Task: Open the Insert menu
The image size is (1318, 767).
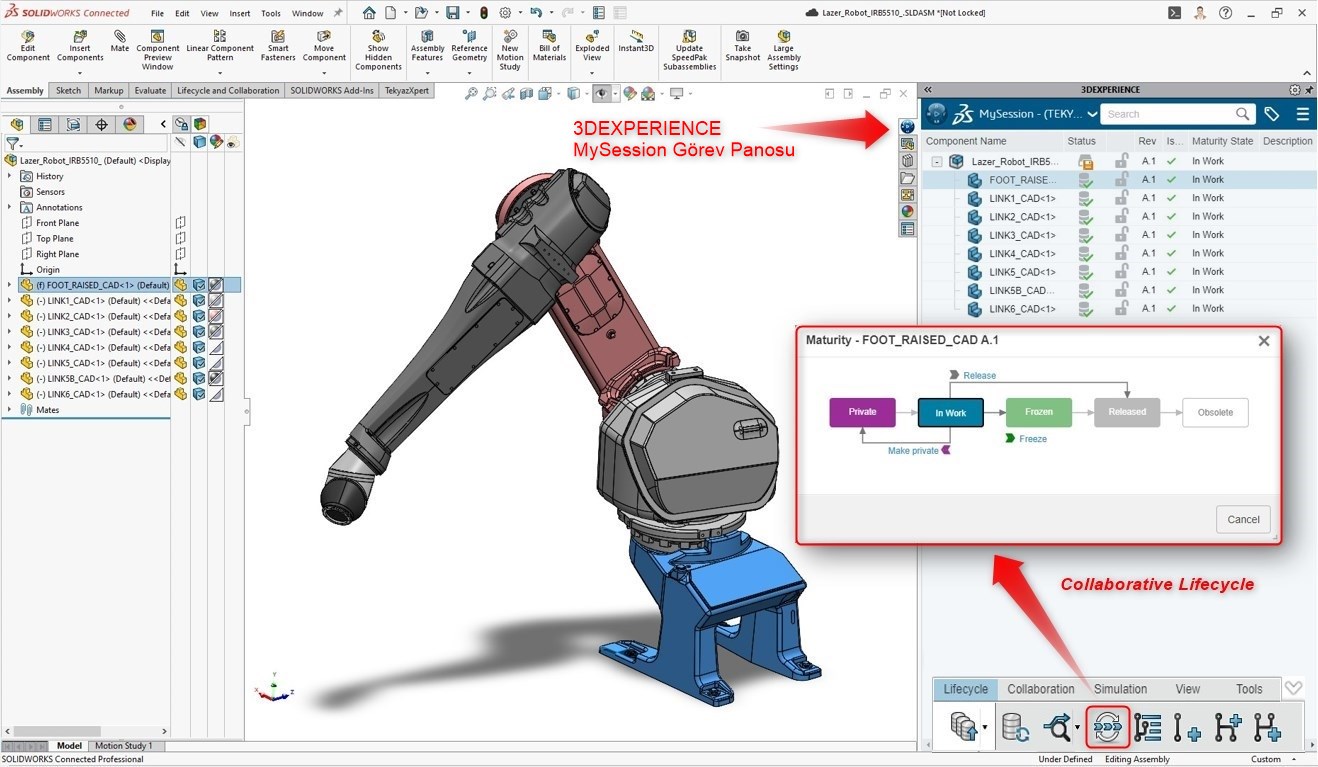Action: (240, 14)
